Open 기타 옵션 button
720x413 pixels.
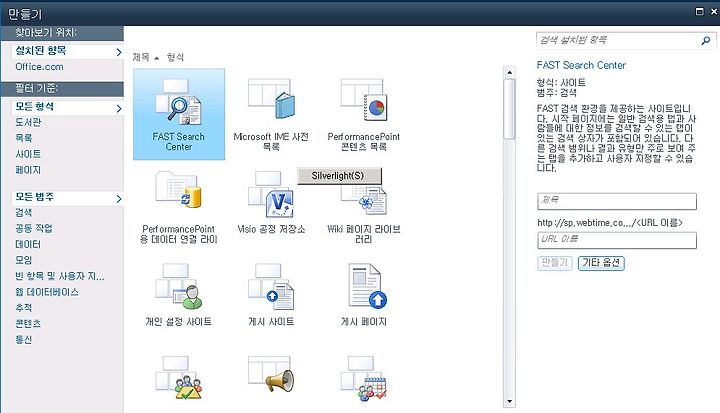601,263
